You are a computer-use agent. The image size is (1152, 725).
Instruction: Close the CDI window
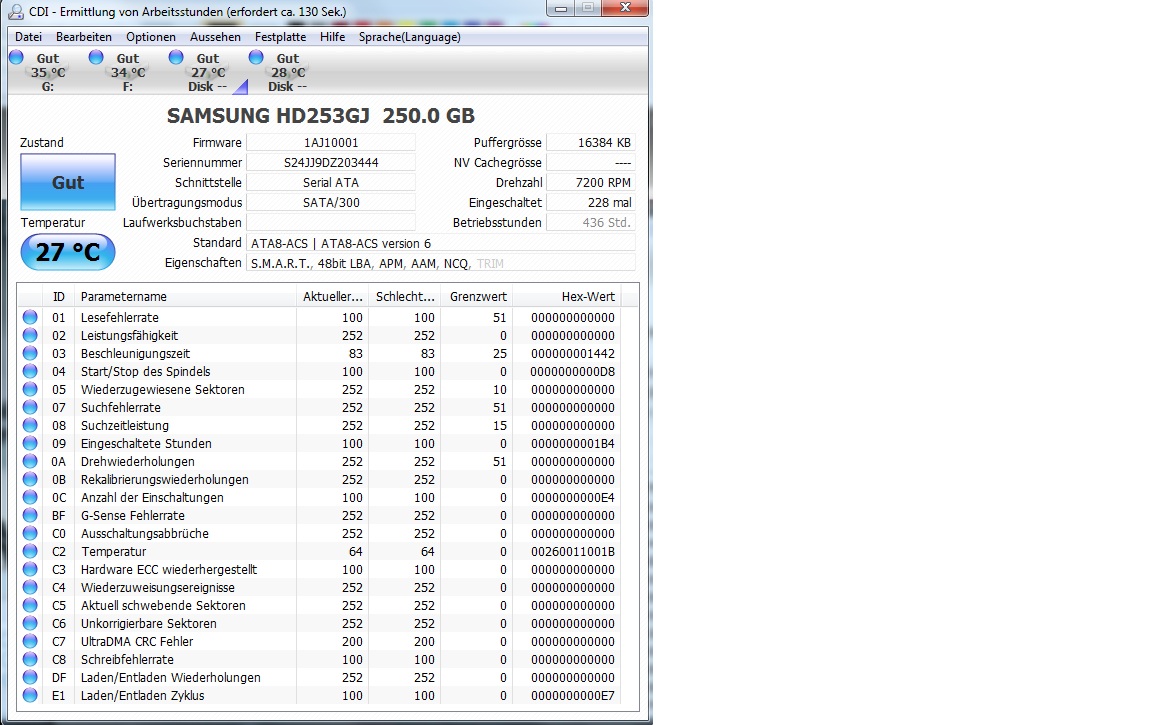click(x=624, y=8)
